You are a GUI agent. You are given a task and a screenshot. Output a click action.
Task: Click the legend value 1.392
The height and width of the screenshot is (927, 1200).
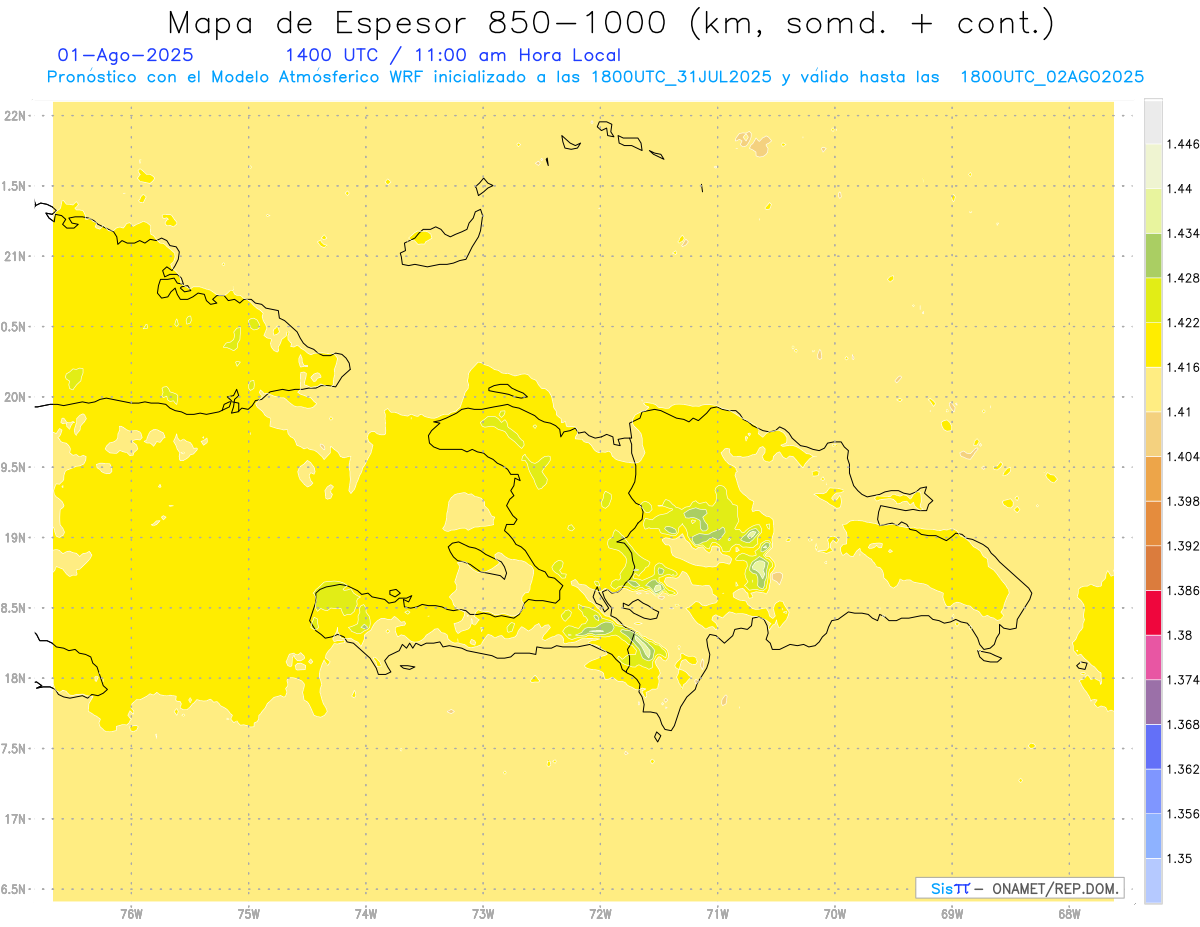1183,546
